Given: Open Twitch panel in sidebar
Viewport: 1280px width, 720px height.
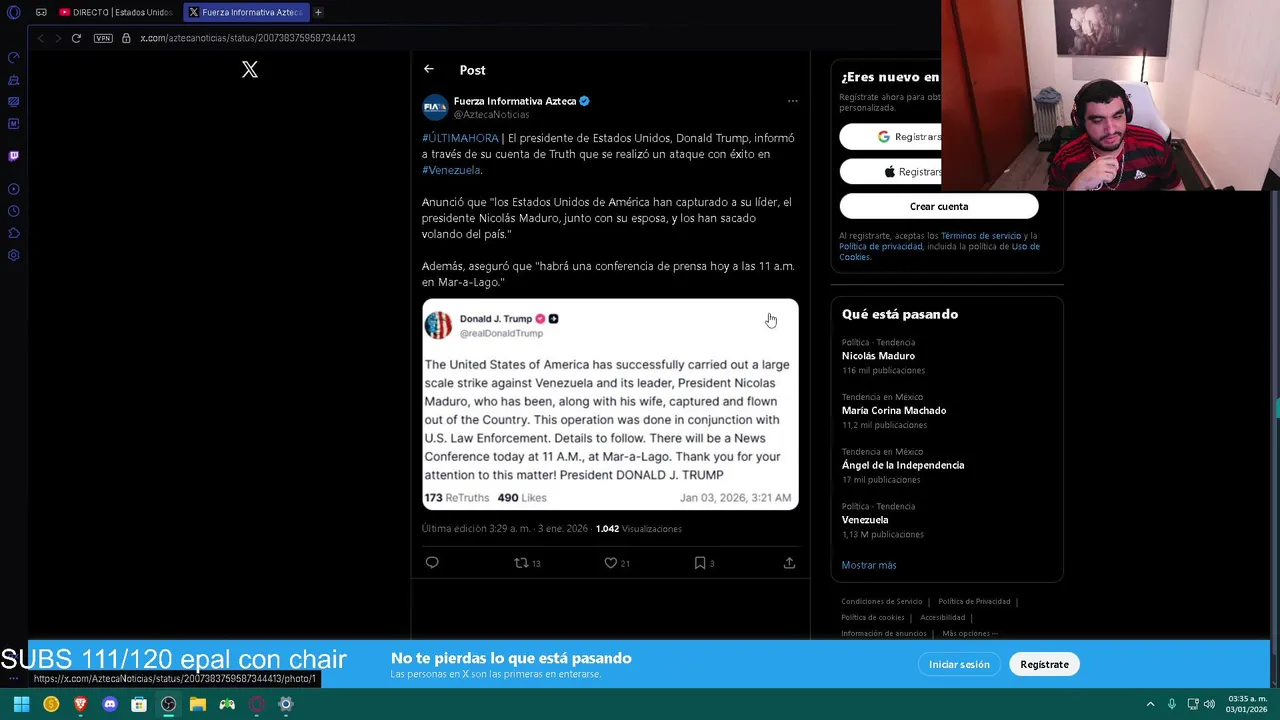Looking at the screenshot, I should point(14,156).
